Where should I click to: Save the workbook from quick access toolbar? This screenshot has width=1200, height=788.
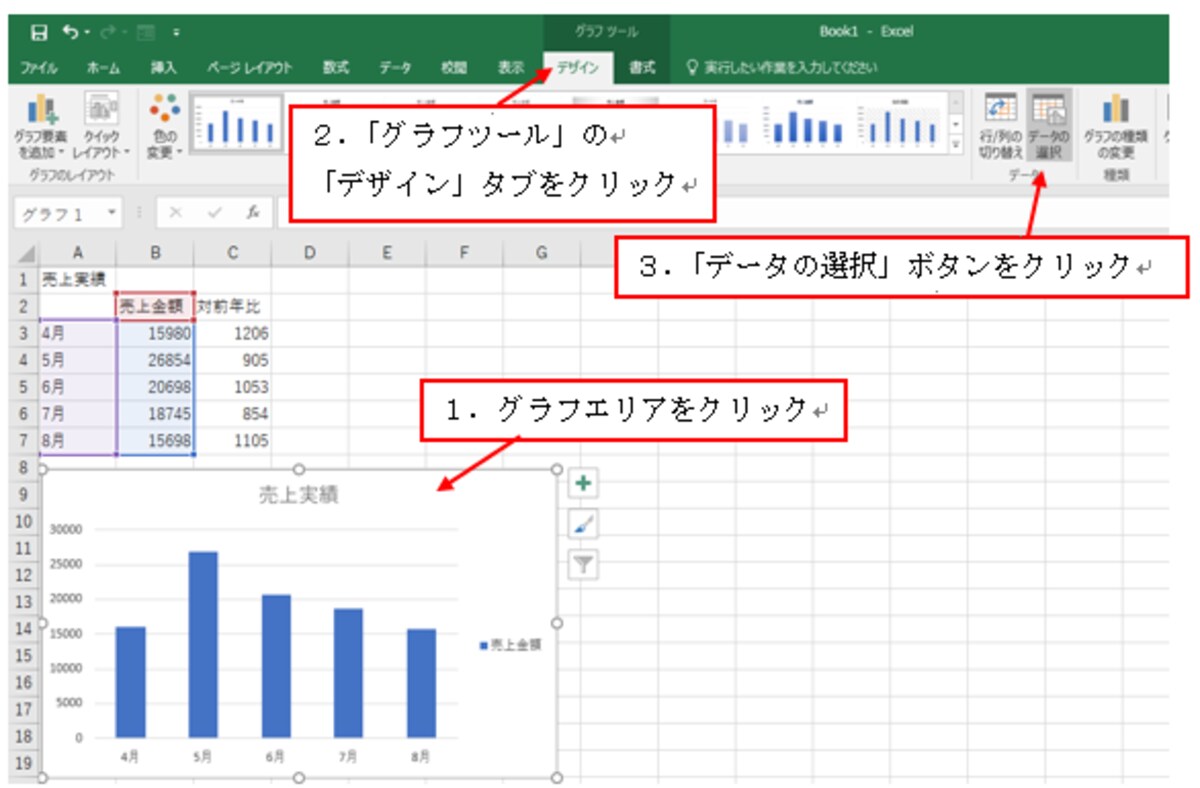[39, 32]
